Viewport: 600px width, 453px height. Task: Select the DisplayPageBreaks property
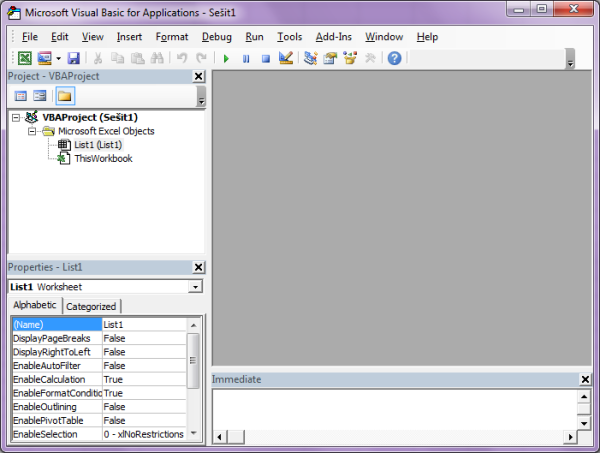pyautogui.click(x=57, y=338)
